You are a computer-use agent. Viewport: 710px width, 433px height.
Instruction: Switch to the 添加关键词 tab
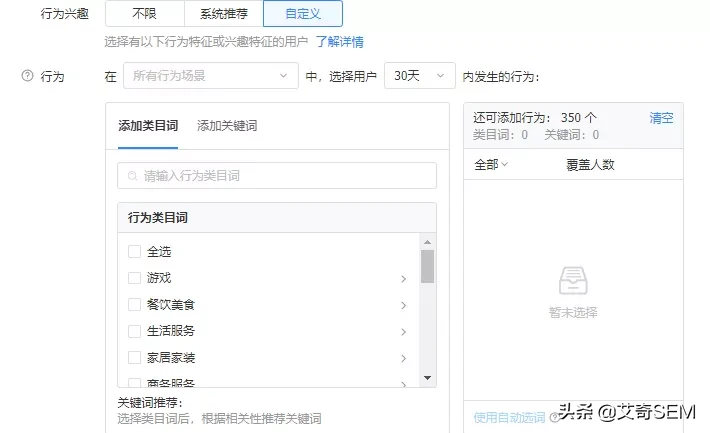[227, 125]
